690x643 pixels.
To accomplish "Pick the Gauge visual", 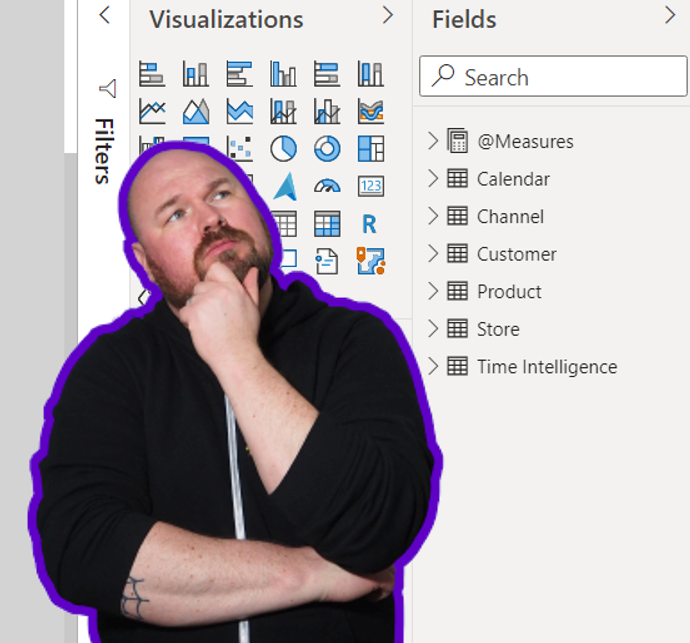I will 327,186.
